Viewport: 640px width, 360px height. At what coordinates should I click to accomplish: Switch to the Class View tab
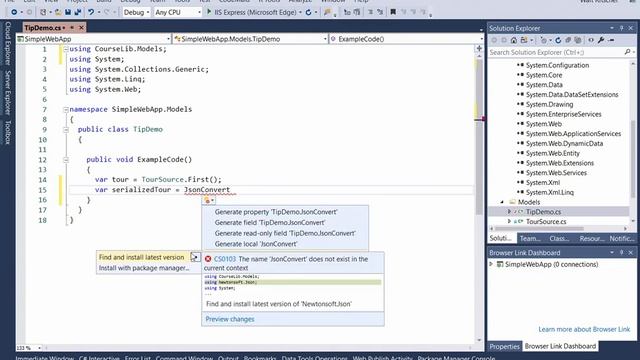pyautogui.click(x=559, y=238)
